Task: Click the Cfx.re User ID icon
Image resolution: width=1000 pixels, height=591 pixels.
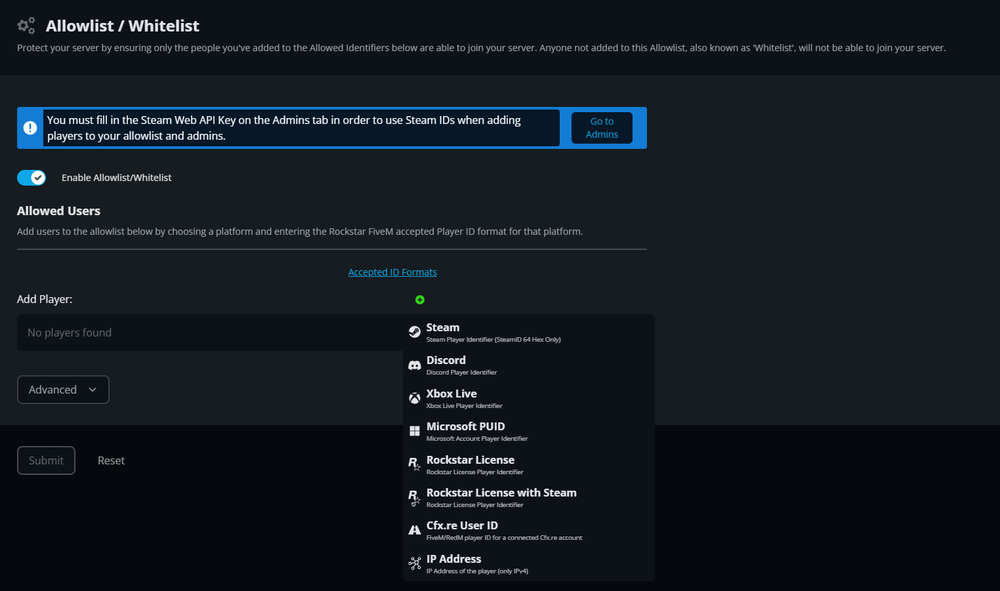Action: point(414,530)
